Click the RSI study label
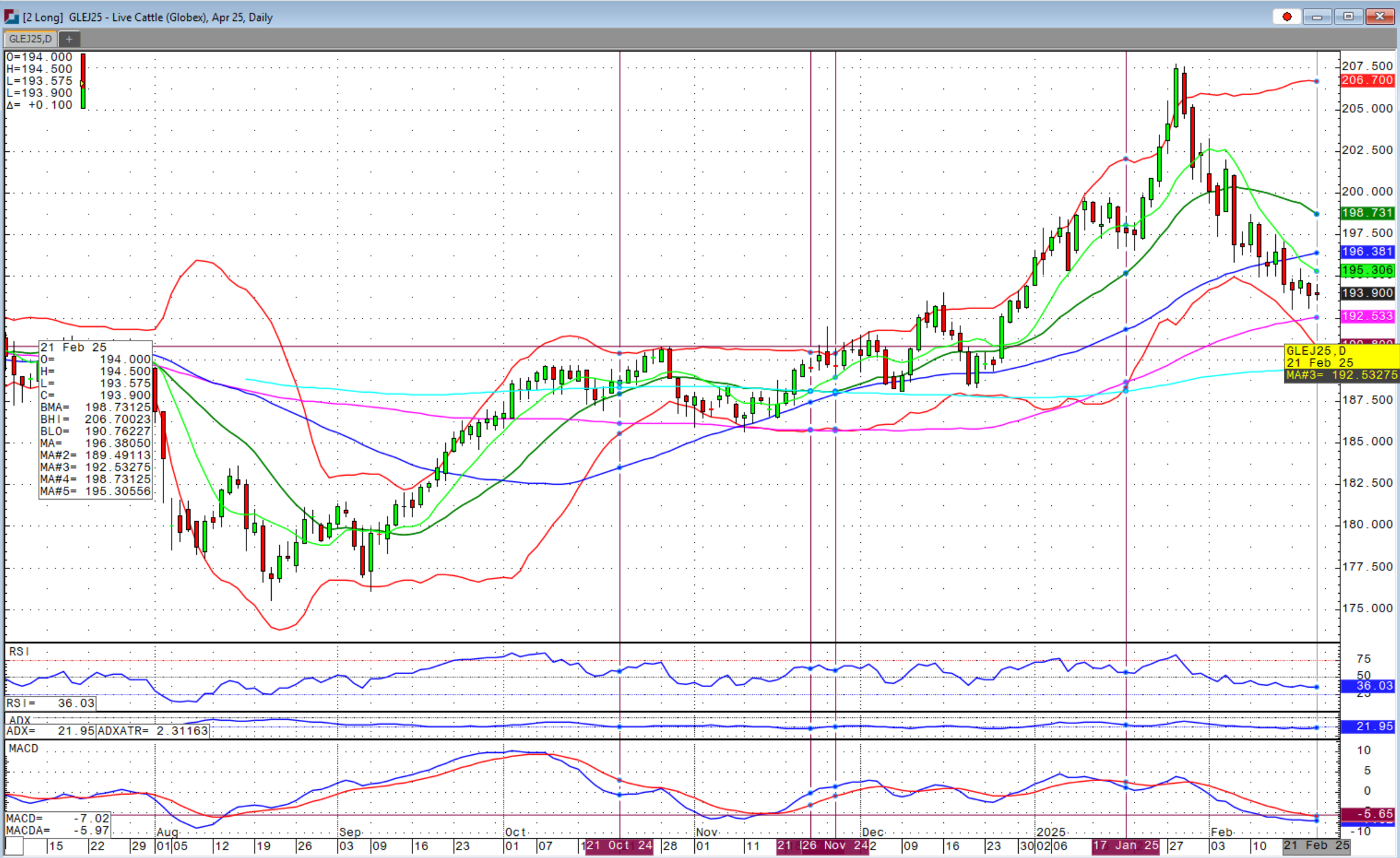The height and width of the screenshot is (858, 1400). coord(18,651)
